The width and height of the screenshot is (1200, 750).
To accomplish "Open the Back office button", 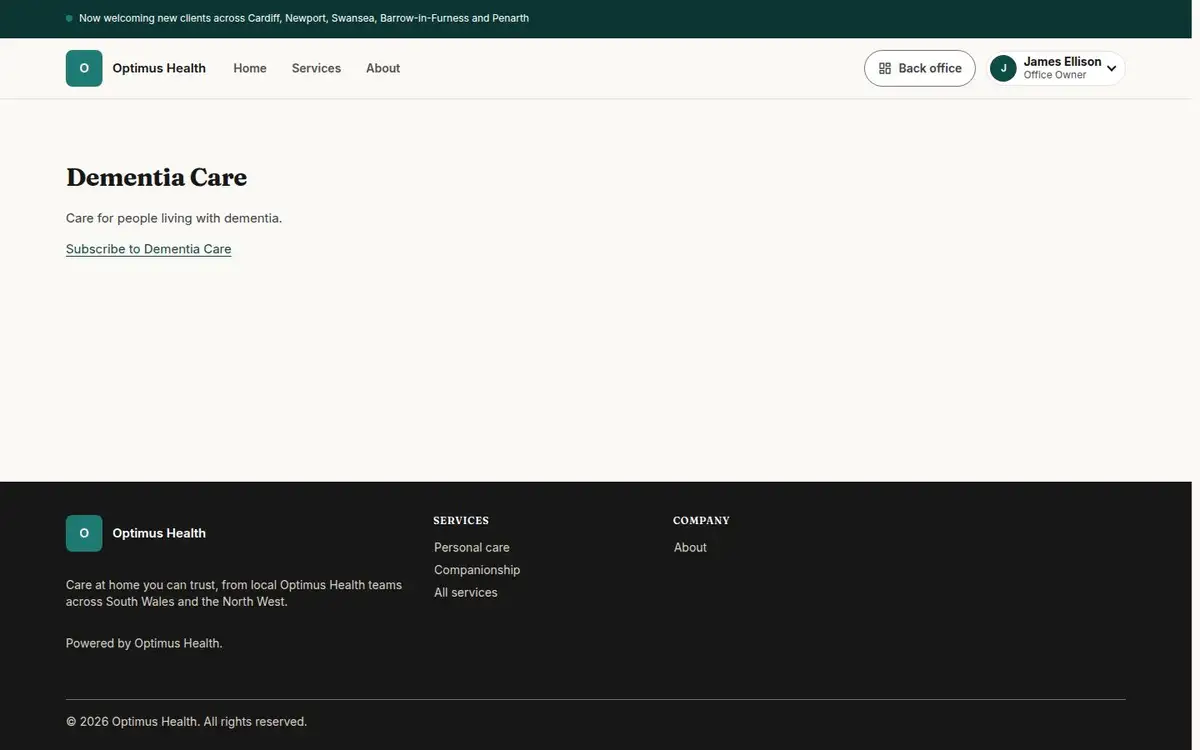I will pos(920,68).
